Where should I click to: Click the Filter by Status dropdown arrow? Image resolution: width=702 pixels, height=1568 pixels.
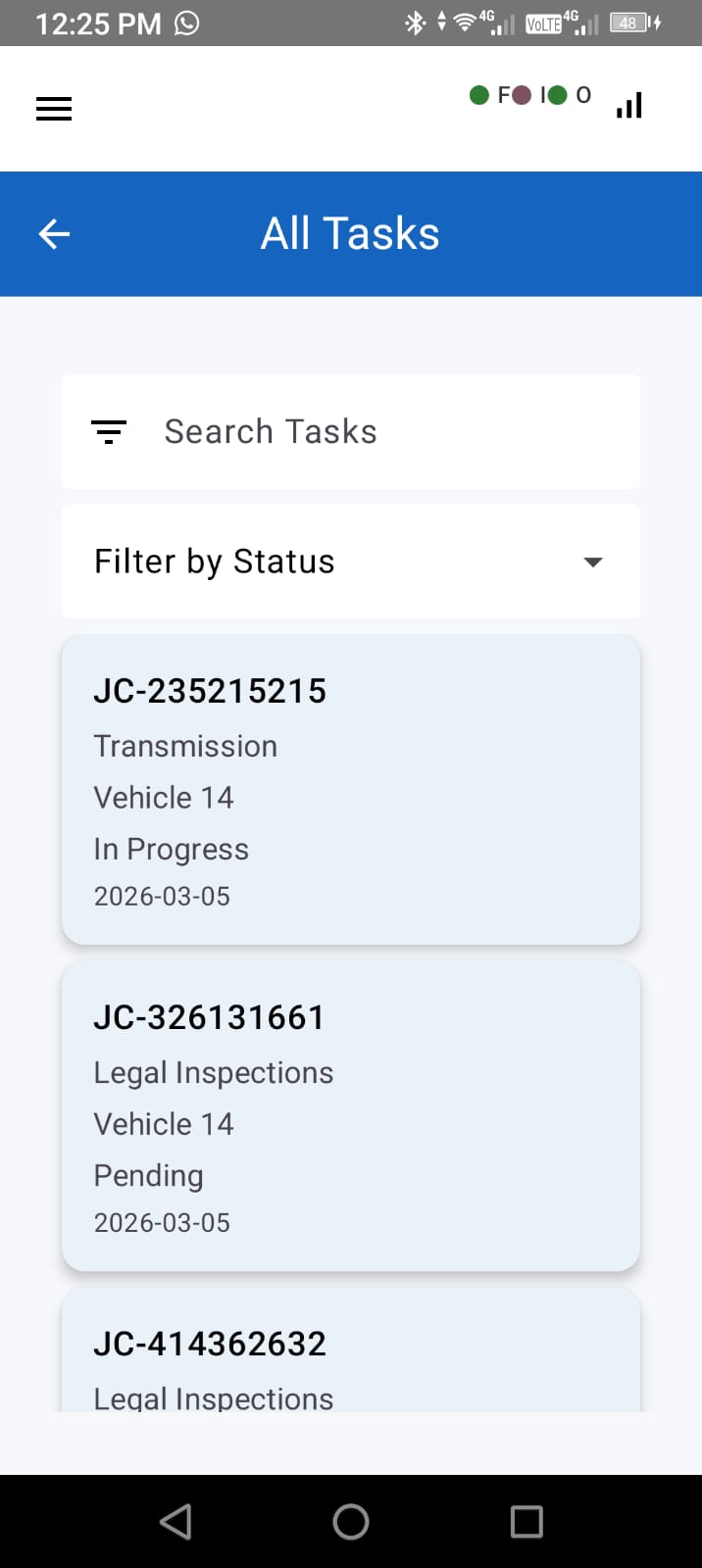592,563
